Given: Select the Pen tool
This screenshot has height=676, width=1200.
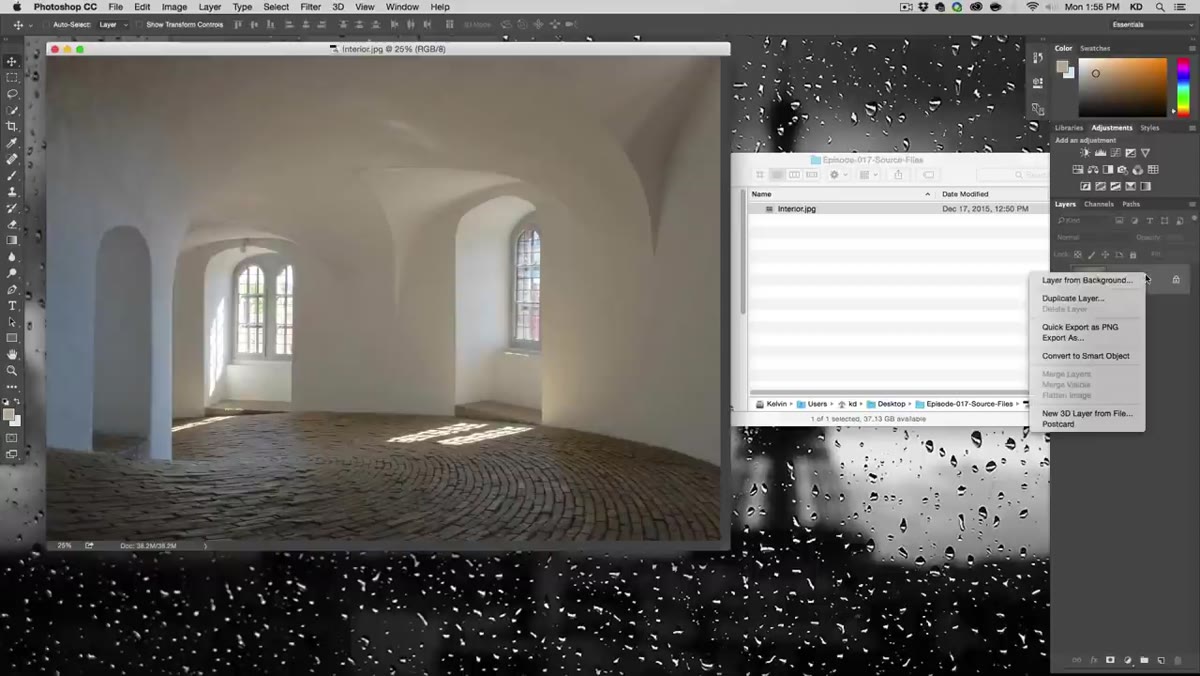Looking at the screenshot, I should click(12, 289).
